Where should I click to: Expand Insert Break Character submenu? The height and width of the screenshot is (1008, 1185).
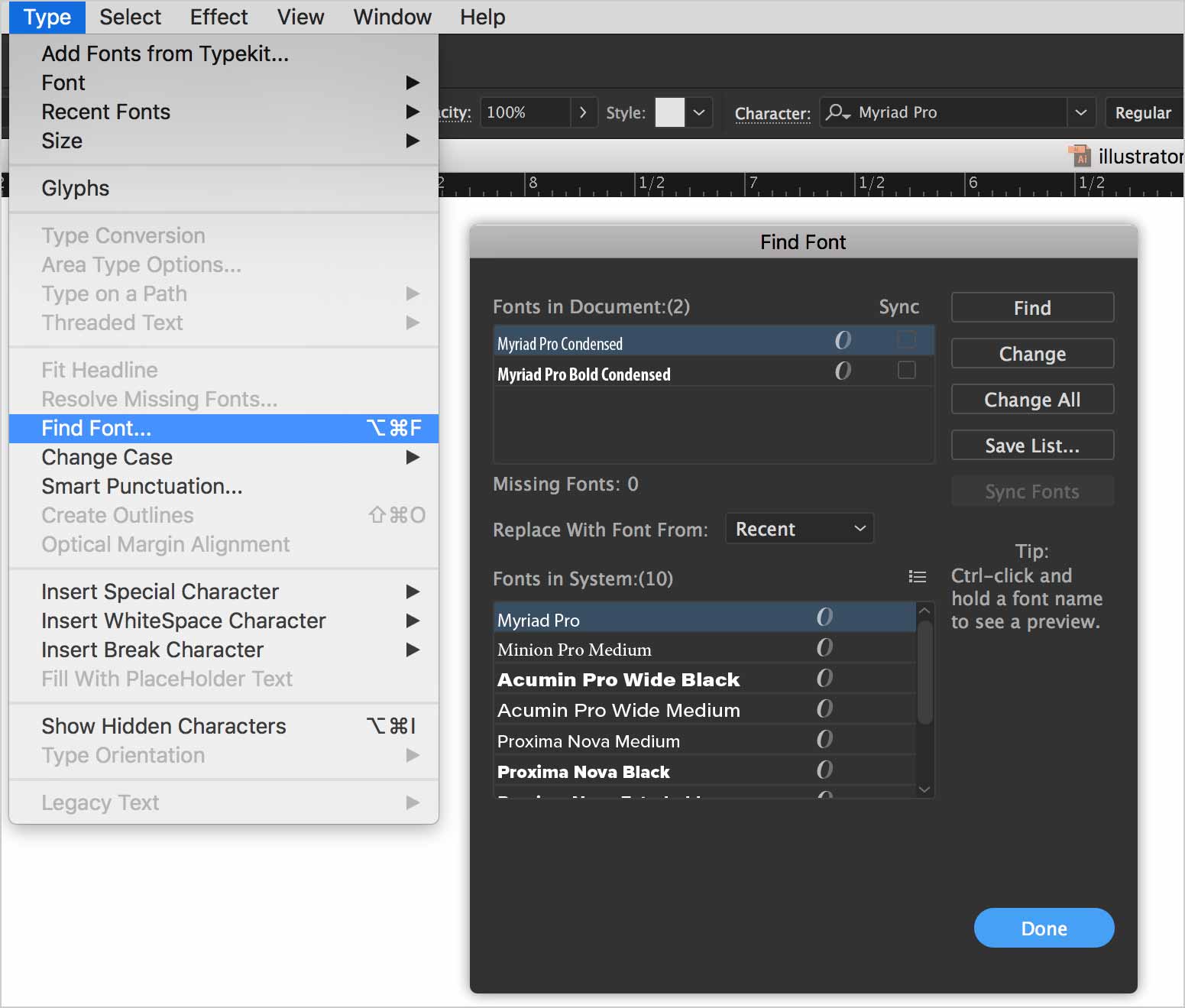tap(224, 650)
